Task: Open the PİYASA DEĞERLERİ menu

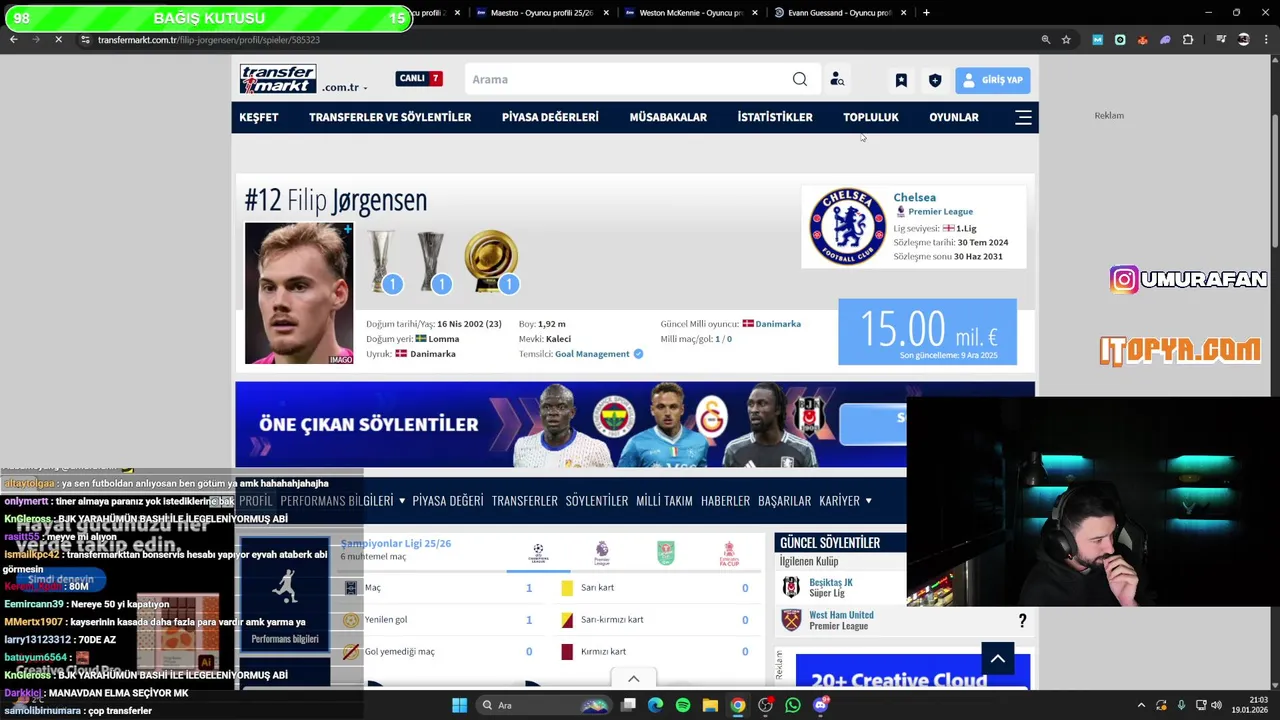Action: [550, 117]
